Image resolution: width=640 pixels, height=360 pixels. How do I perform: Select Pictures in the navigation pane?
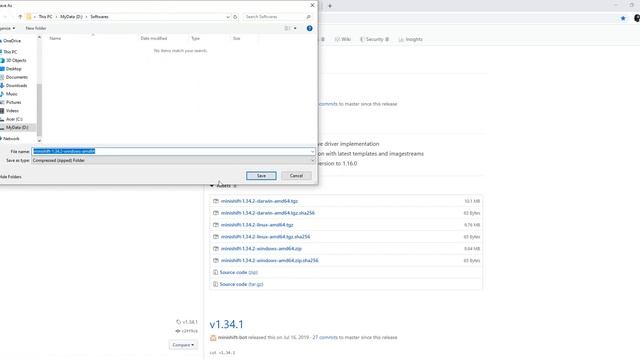click(13, 102)
